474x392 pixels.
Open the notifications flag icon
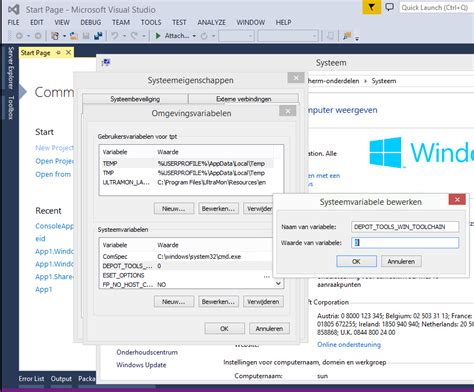click(372, 7)
